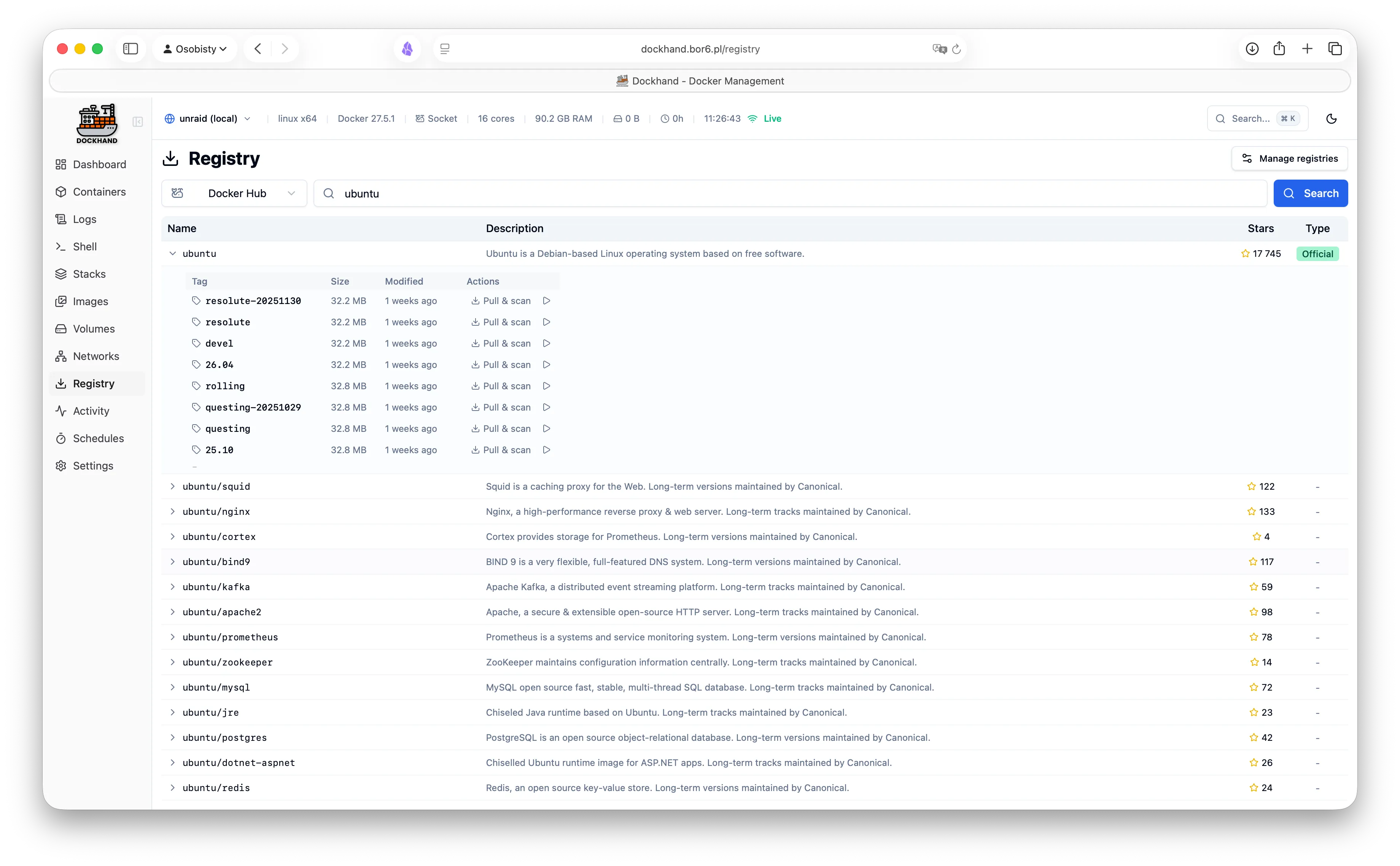This screenshot has height=866, width=1400.
Task: Open Manage registries
Action: point(1289,158)
